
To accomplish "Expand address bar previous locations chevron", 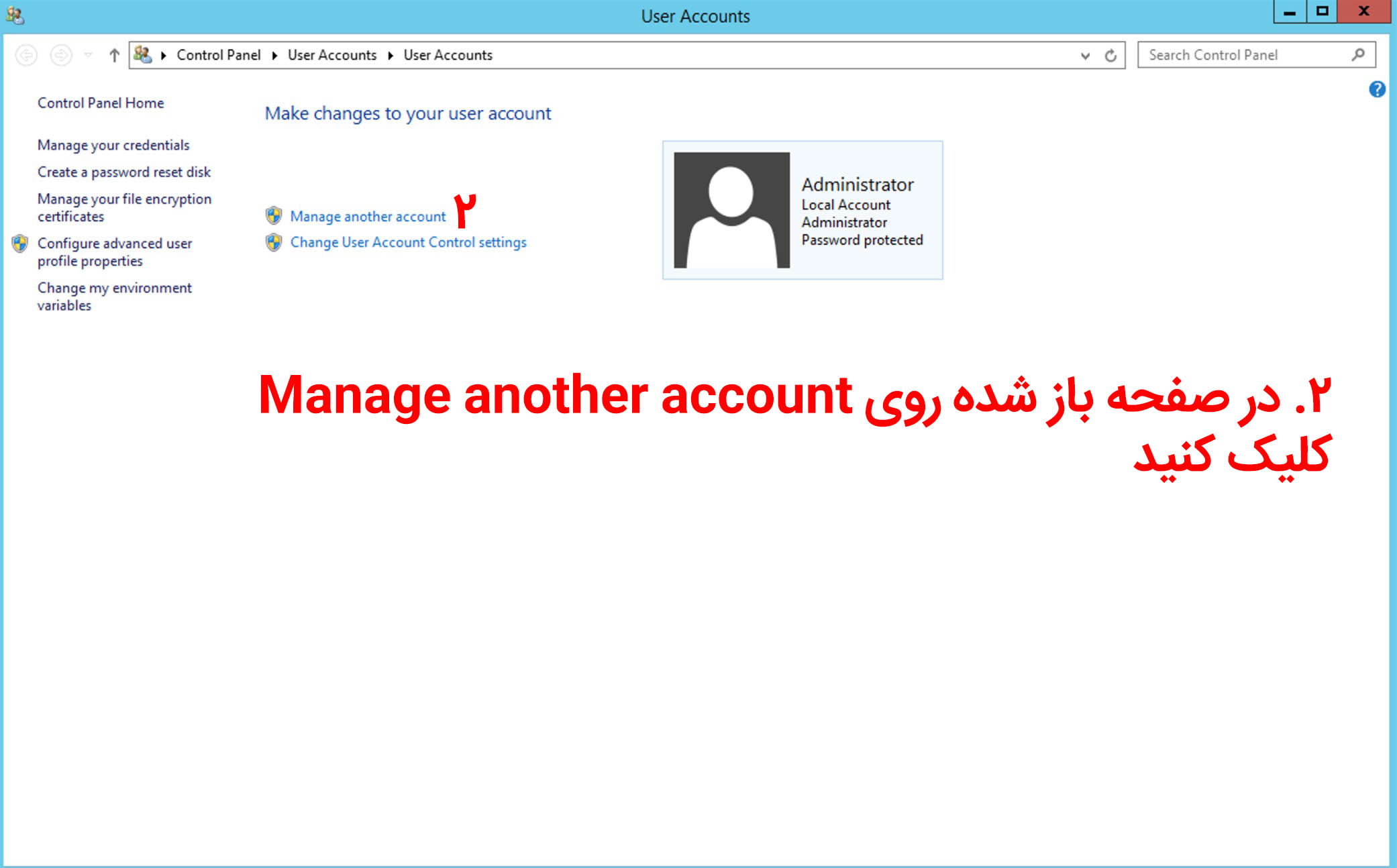I will click(x=1085, y=56).
